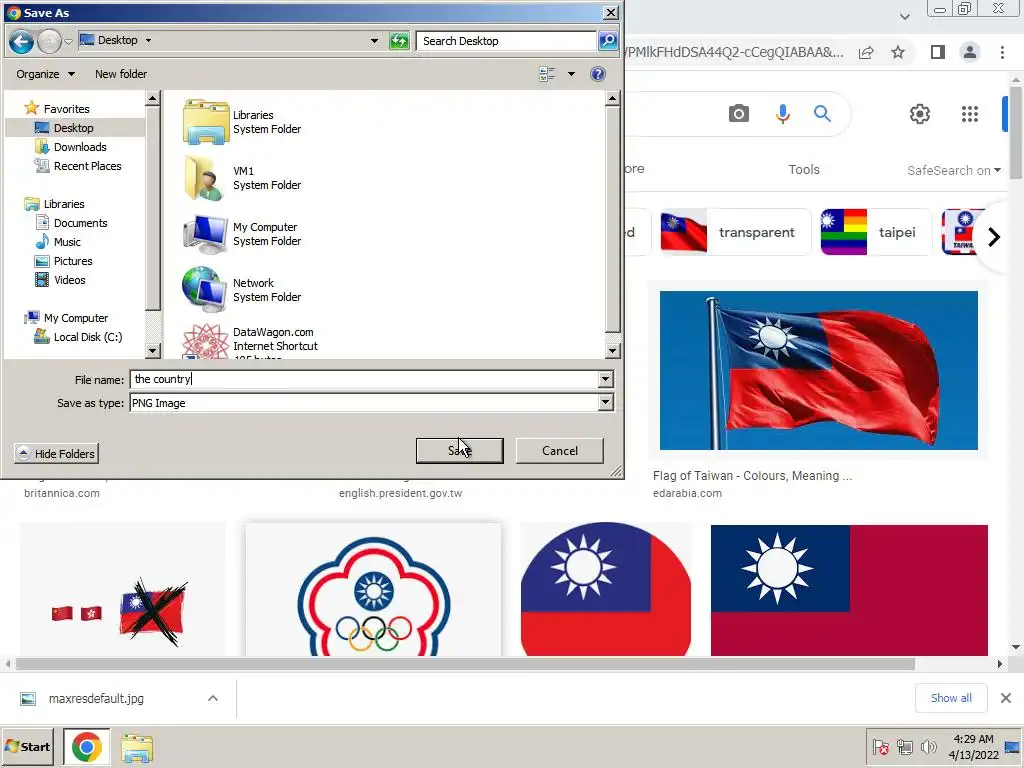Open the Help icon in Save As toolbar
1024x768 pixels.
tap(598, 74)
